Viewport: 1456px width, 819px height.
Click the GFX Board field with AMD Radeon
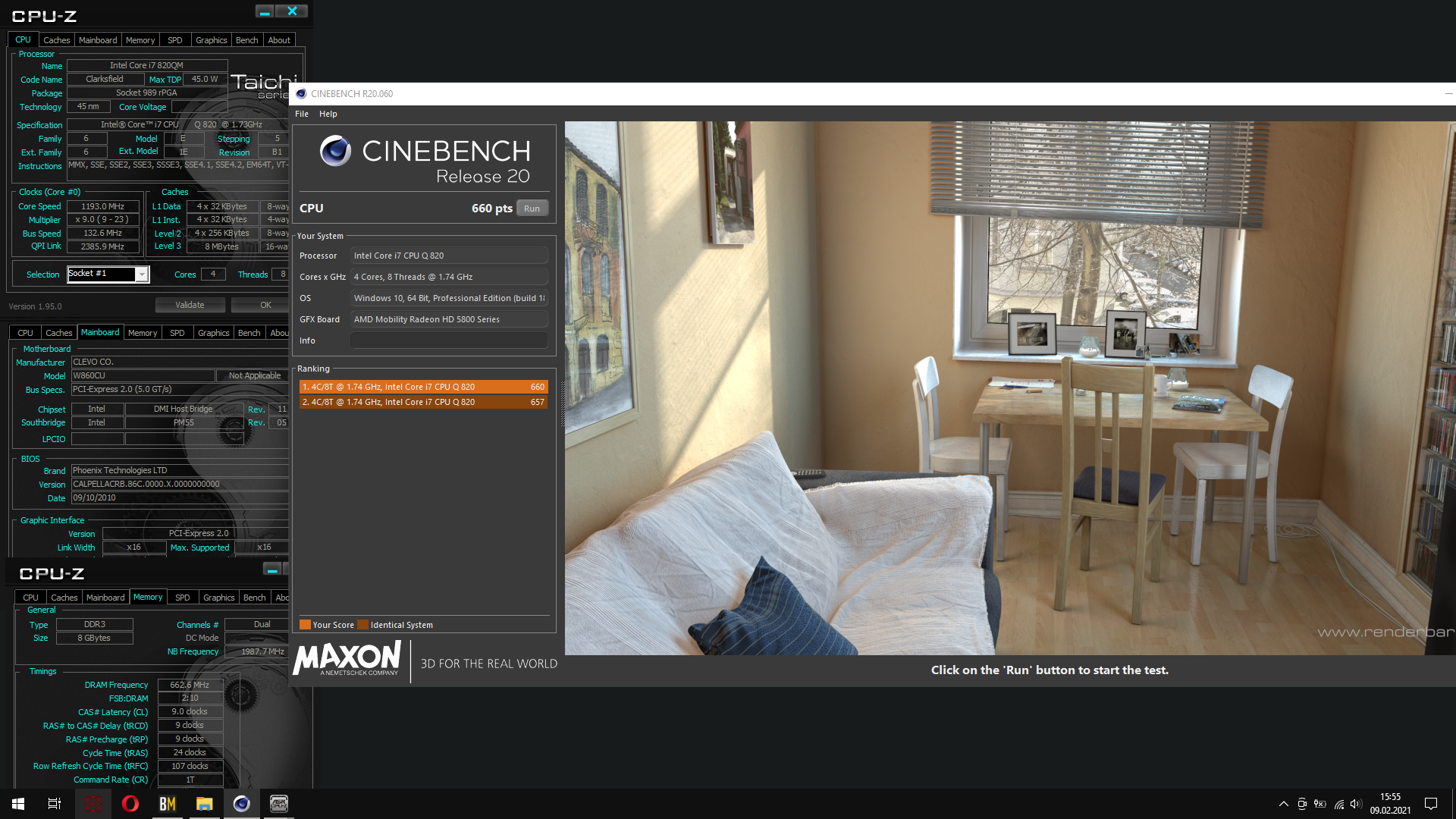tap(449, 319)
